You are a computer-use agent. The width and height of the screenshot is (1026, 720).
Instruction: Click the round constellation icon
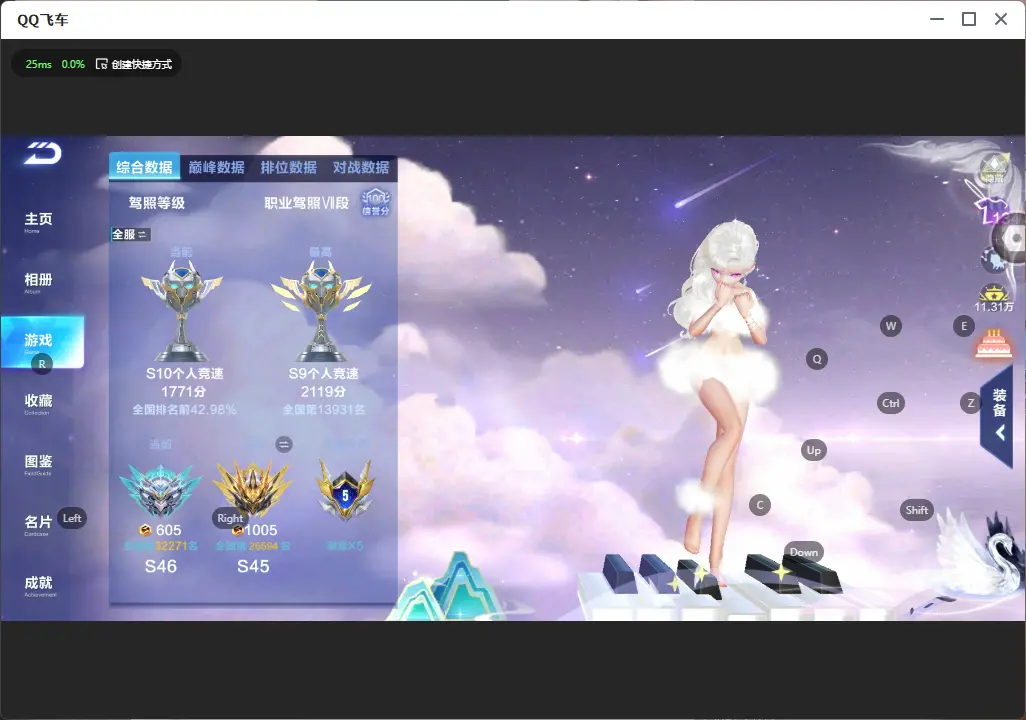click(x=992, y=261)
